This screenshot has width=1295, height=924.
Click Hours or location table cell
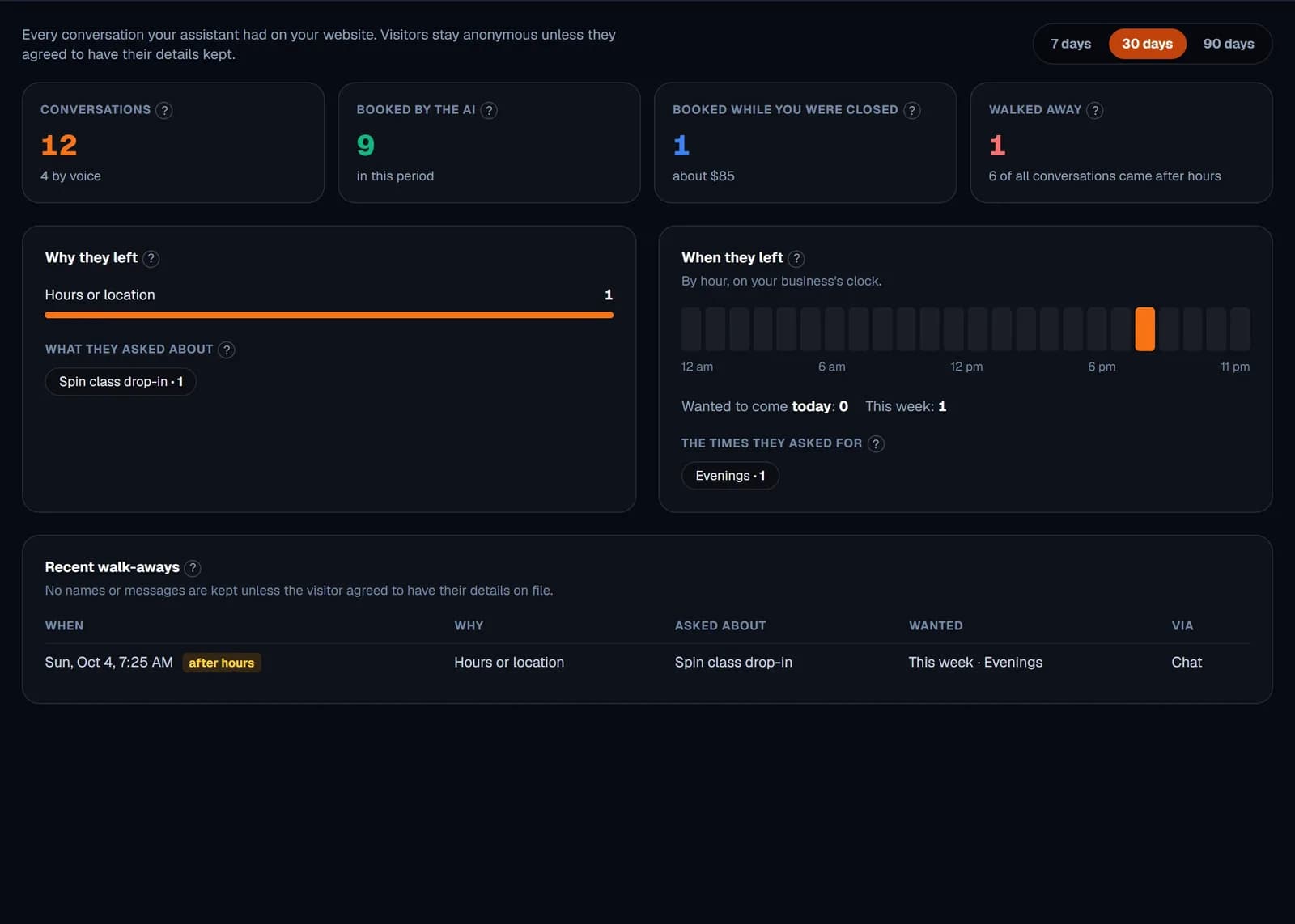pyautogui.click(x=509, y=662)
